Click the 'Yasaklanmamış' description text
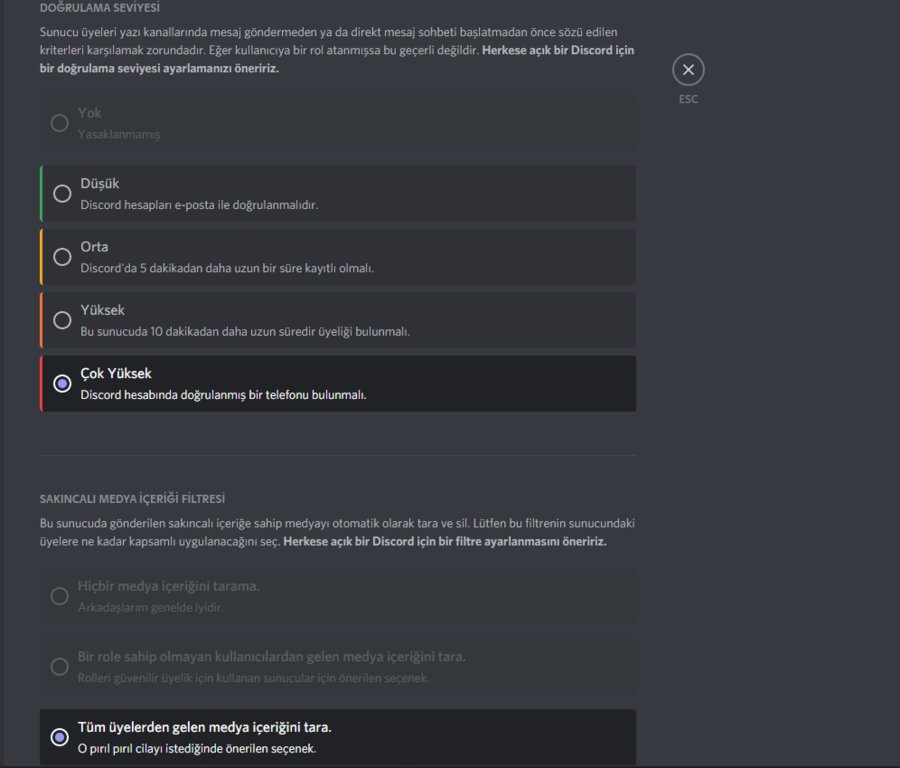Image resolution: width=900 pixels, height=768 pixels. pyautogui.click(x=119, y=134)
